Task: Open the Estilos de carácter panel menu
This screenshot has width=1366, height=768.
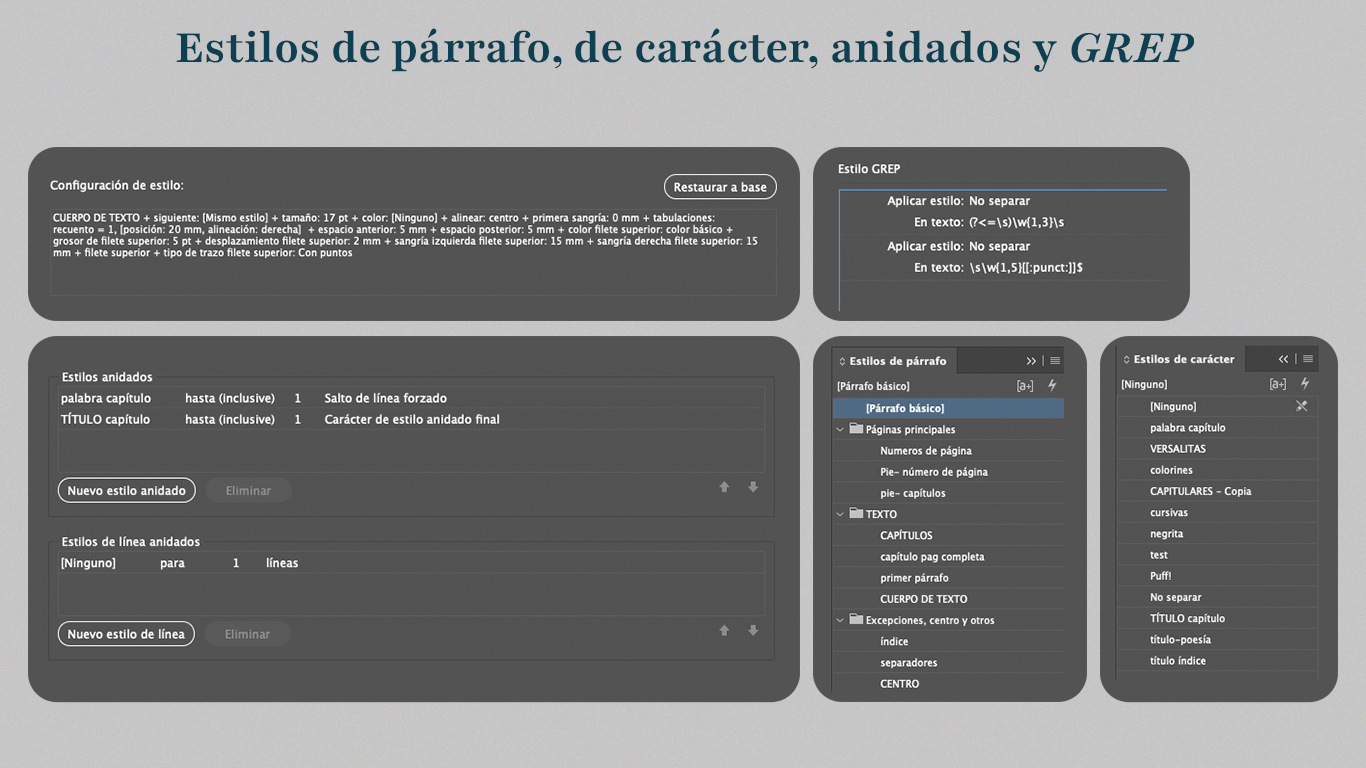Action: pos(1308,359)
